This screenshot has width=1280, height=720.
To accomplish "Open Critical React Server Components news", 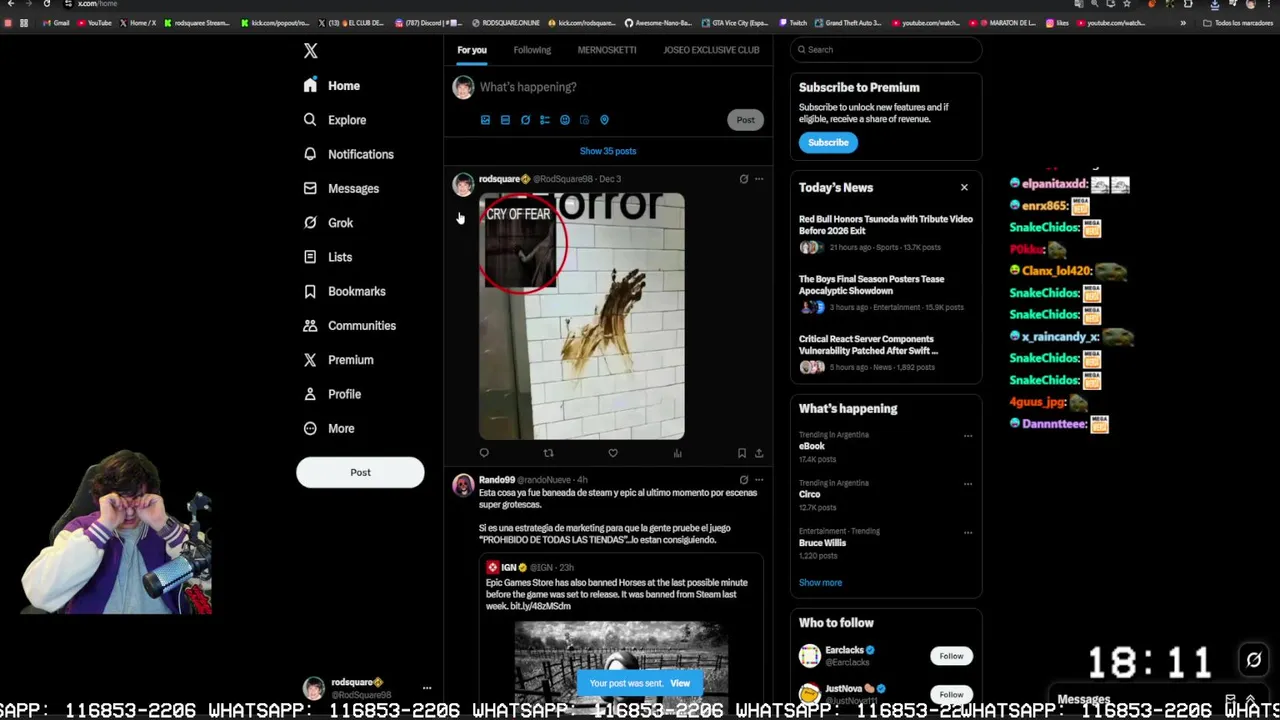I will coord(886,353).
